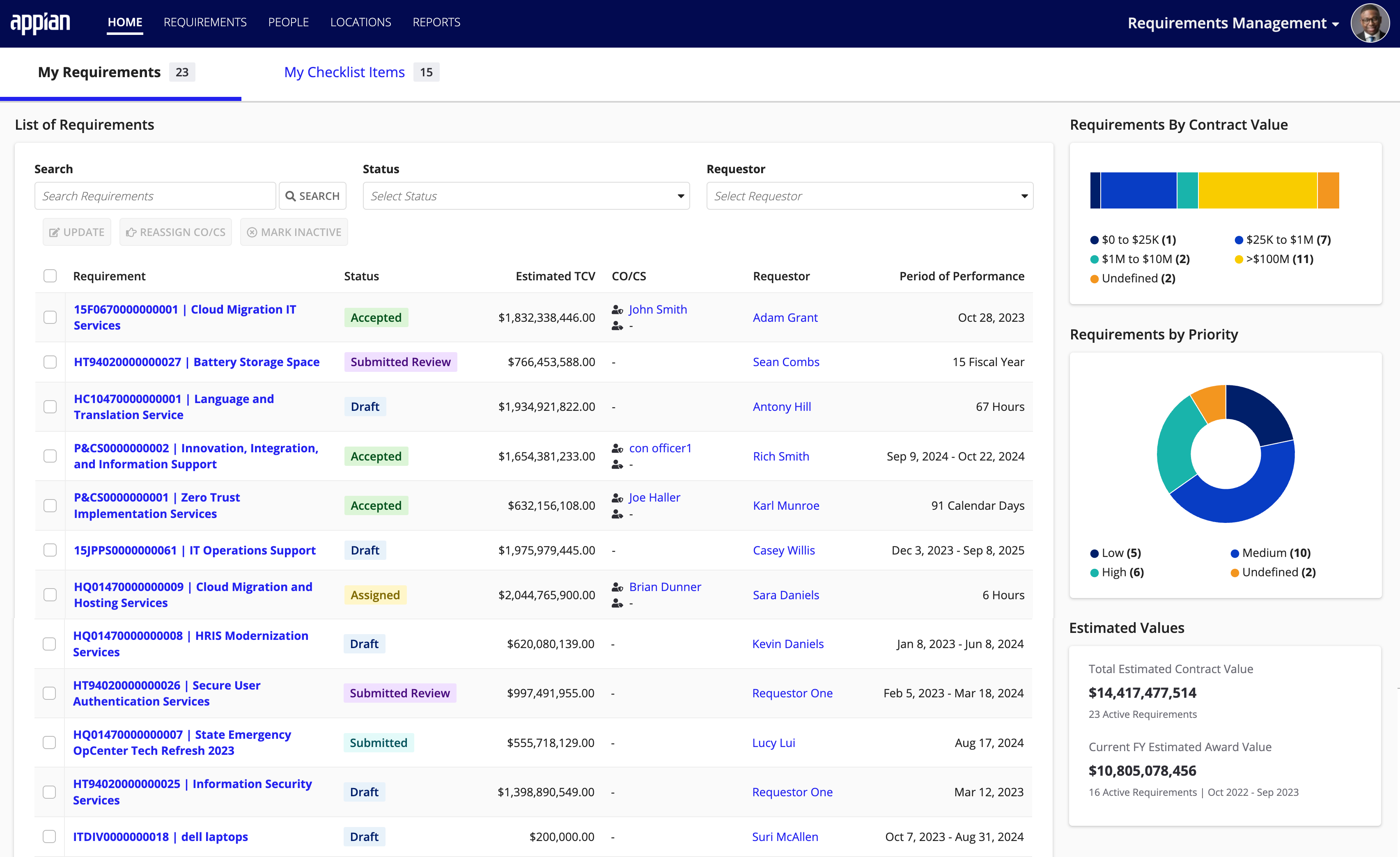Click the John Smith CO link
This screenshot has width=1400, height=857.
658,309
